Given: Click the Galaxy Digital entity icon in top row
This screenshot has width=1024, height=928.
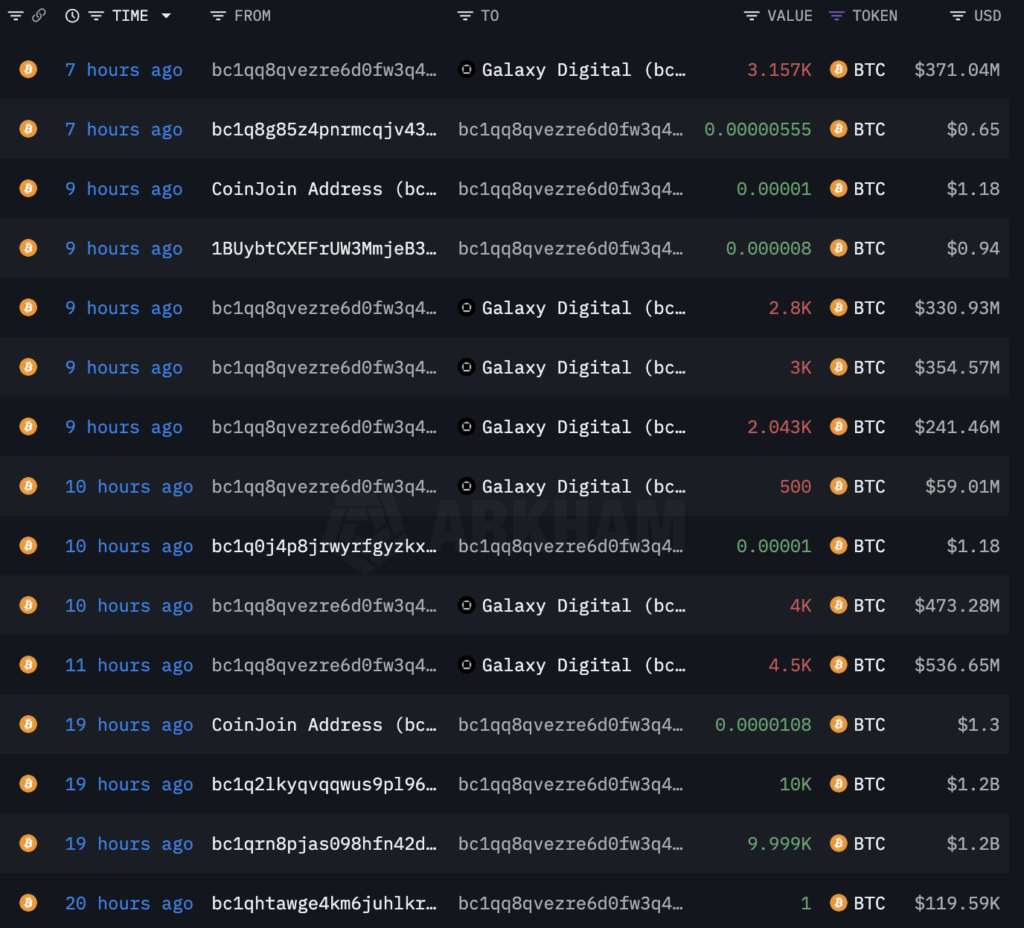Looking at the screenshot, I should (466, 70).
